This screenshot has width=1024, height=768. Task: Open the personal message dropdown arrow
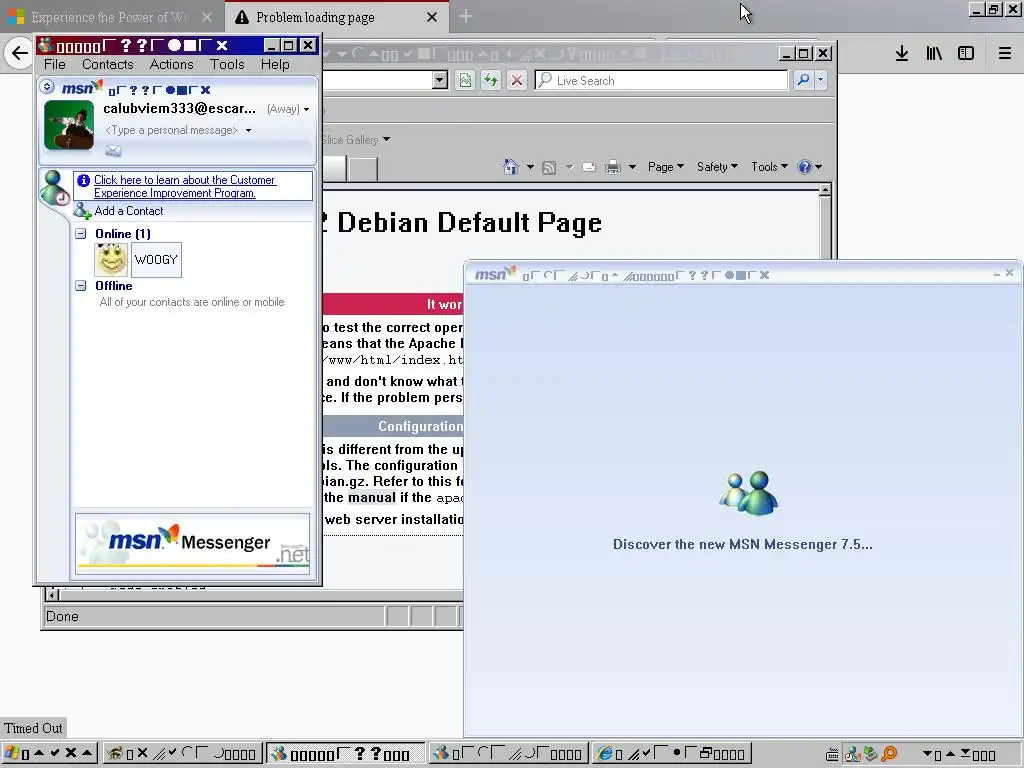coord(248,131)
